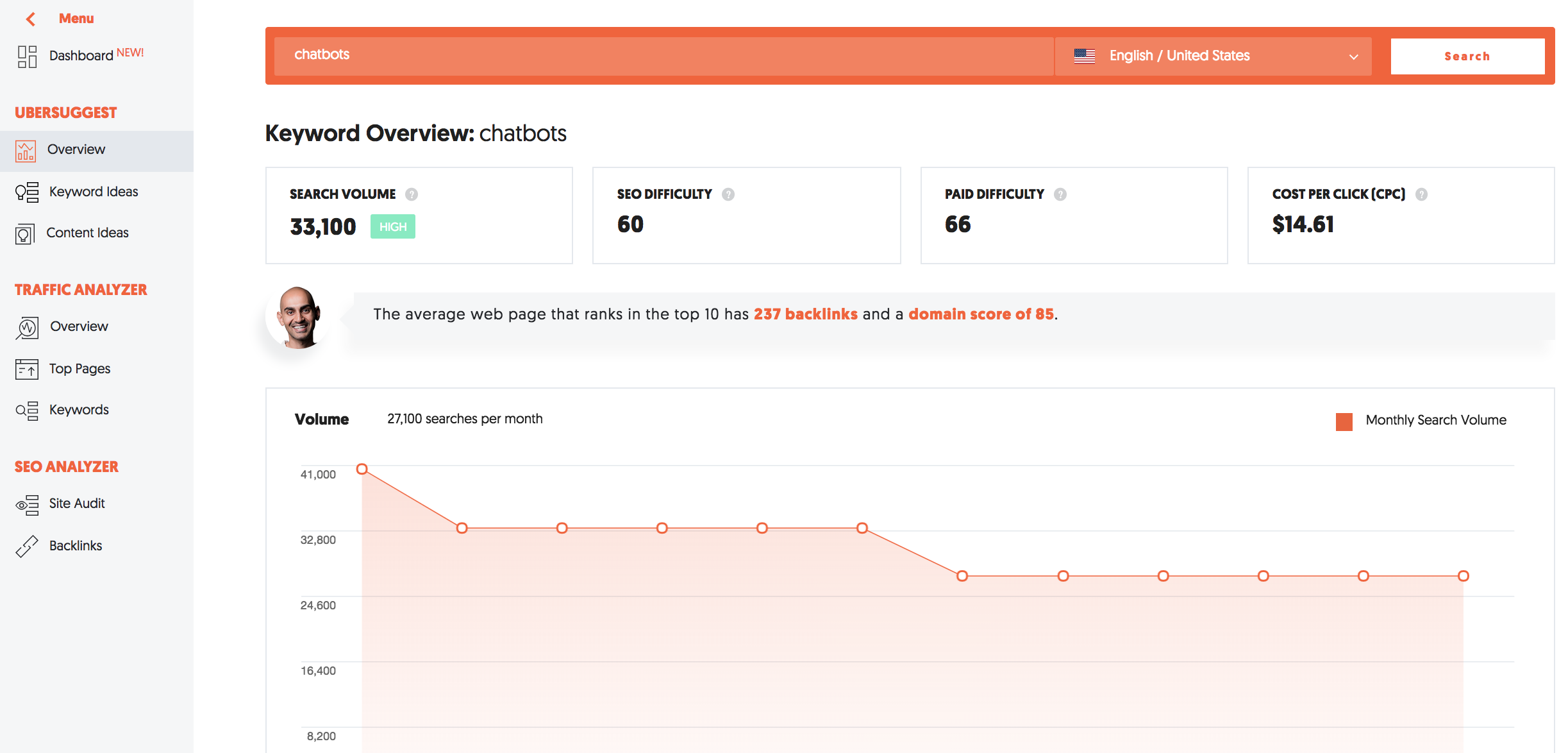The image size is (1568, 753).
Task: Click the SEO ANALYZER section heading
Action: 67,467
